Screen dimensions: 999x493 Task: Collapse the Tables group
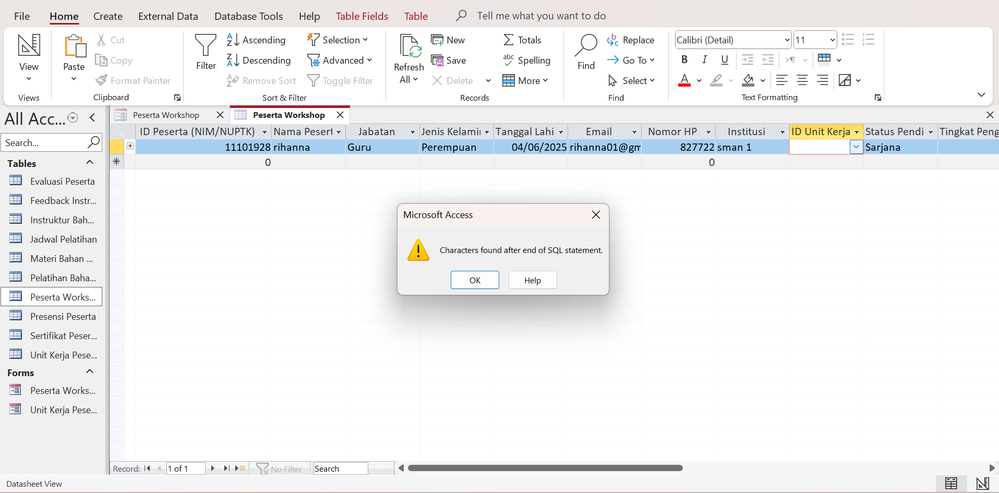90,163
